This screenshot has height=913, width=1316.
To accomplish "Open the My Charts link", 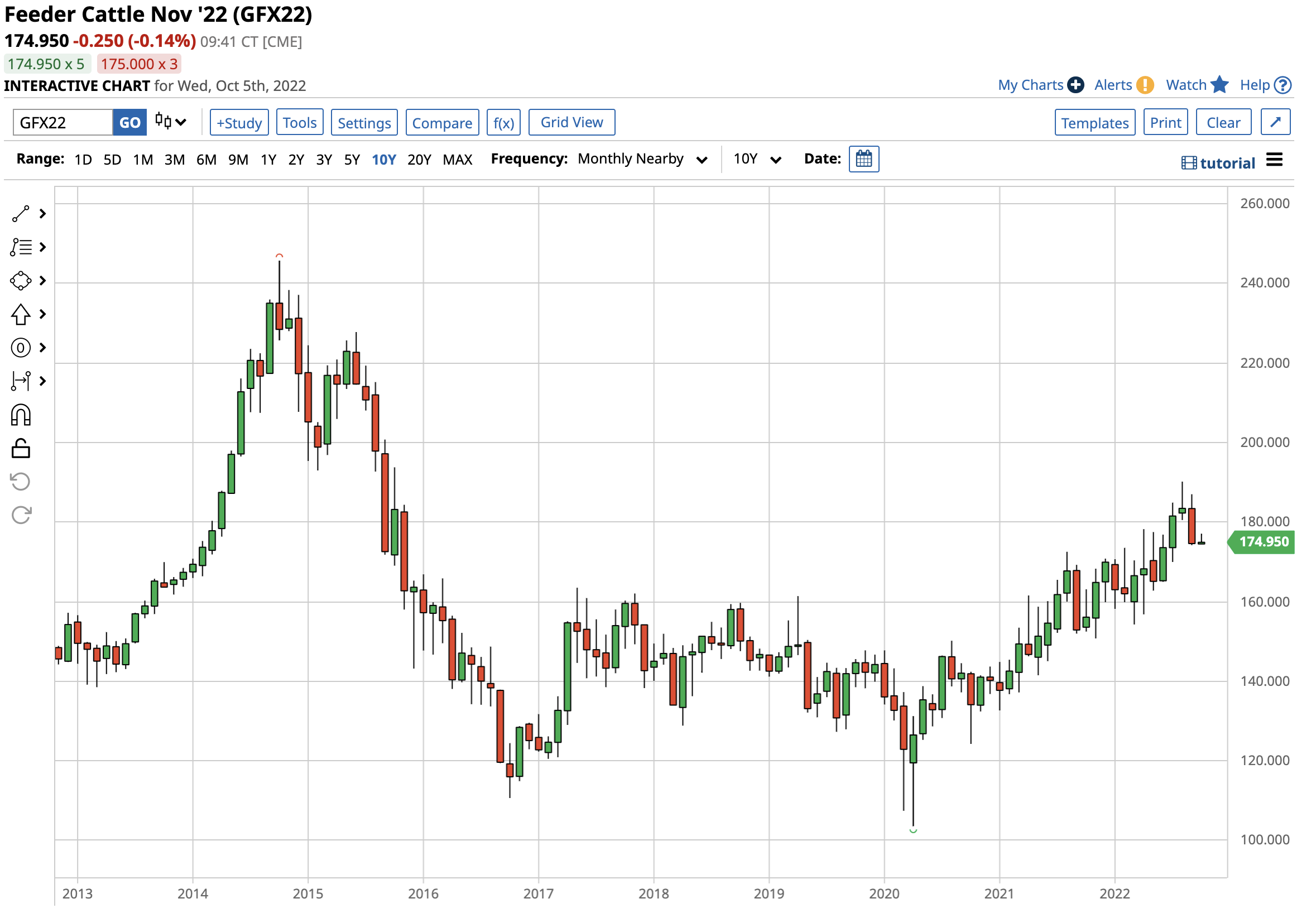I will [1030, 85].
